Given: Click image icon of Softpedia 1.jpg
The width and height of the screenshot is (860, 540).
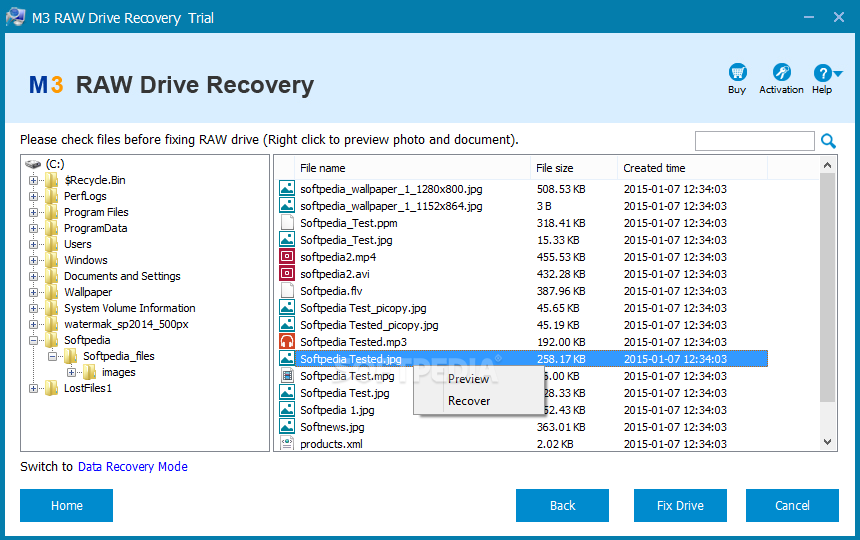Looking at the screenshot, I should [287, 410].
